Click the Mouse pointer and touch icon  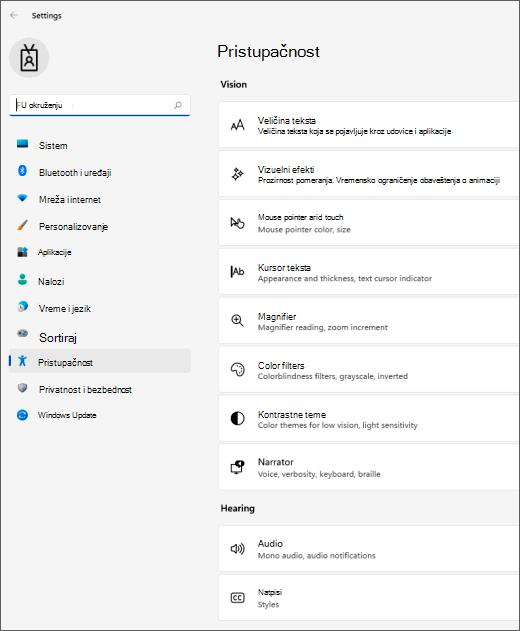tap(237, 223)
